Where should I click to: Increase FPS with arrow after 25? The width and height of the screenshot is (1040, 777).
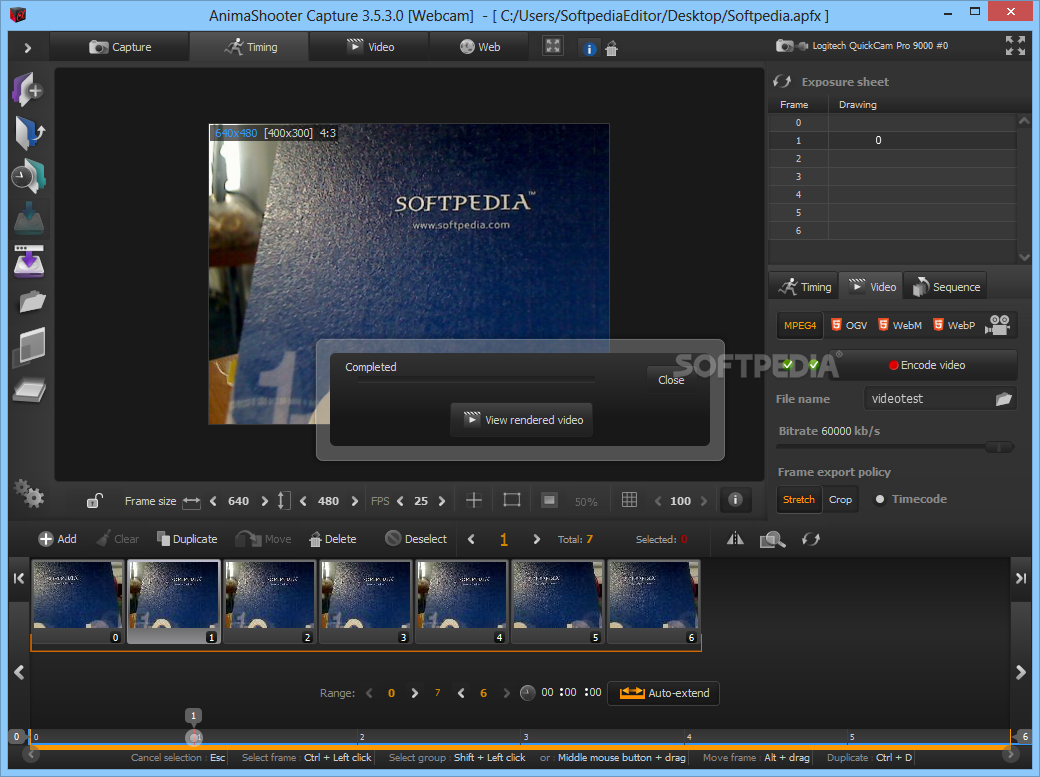(x=442, y=501)
